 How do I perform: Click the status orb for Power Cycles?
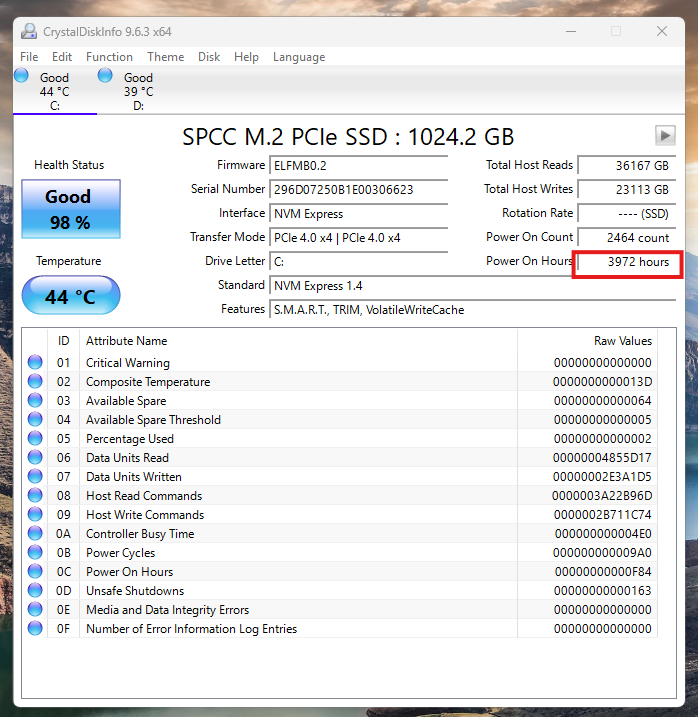[35, 552]
